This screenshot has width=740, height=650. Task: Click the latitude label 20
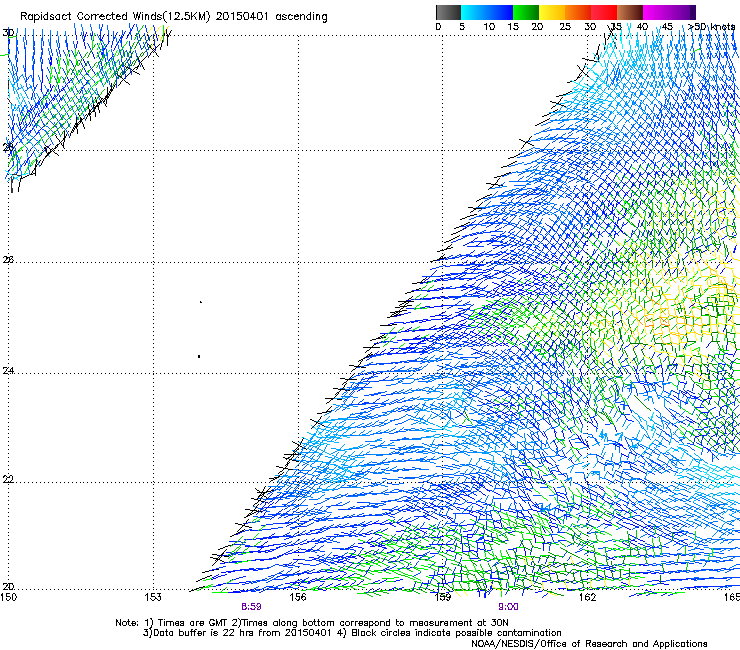[8, 586]
